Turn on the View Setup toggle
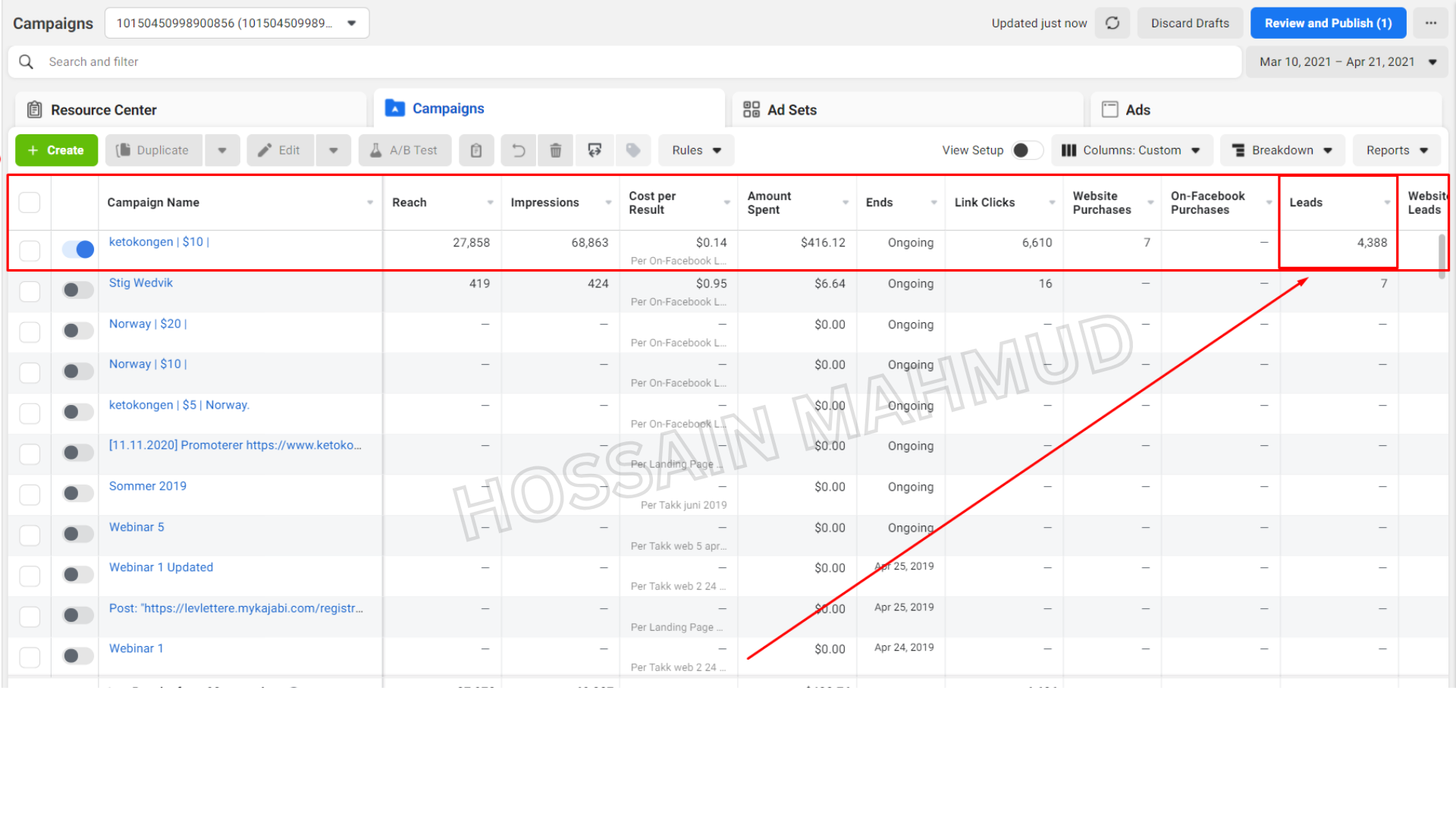The width and height of the screenshot is (1456, 819). click(x=1028, y=150)
